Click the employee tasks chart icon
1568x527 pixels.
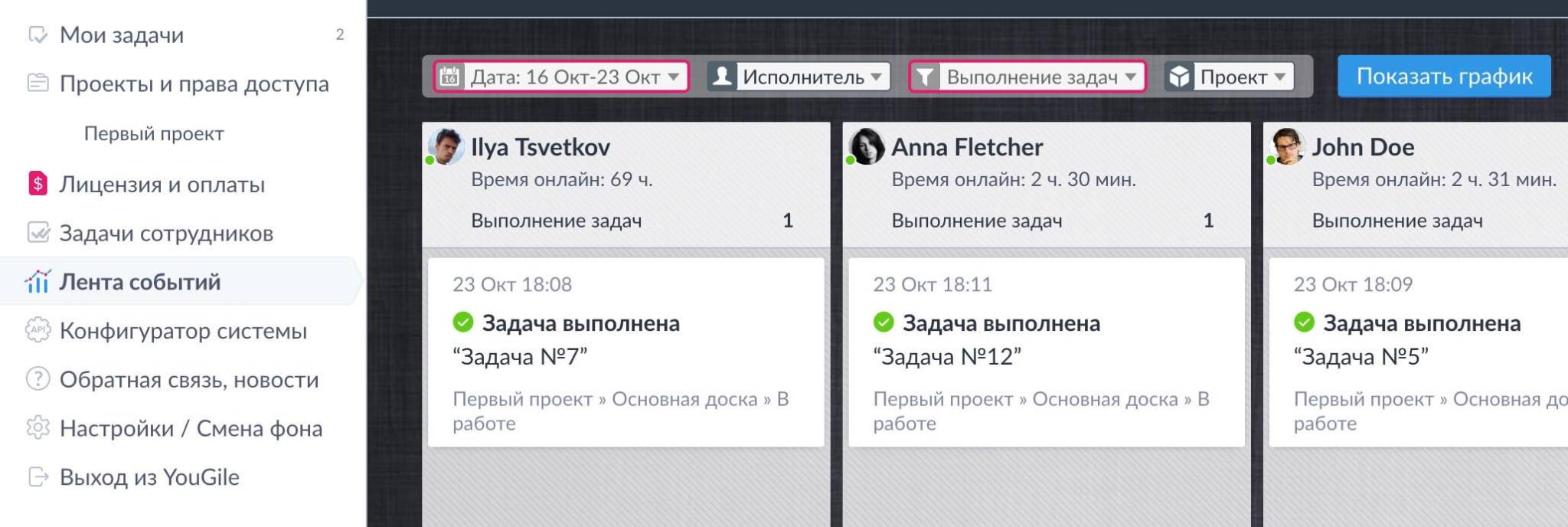click(38, 233)
